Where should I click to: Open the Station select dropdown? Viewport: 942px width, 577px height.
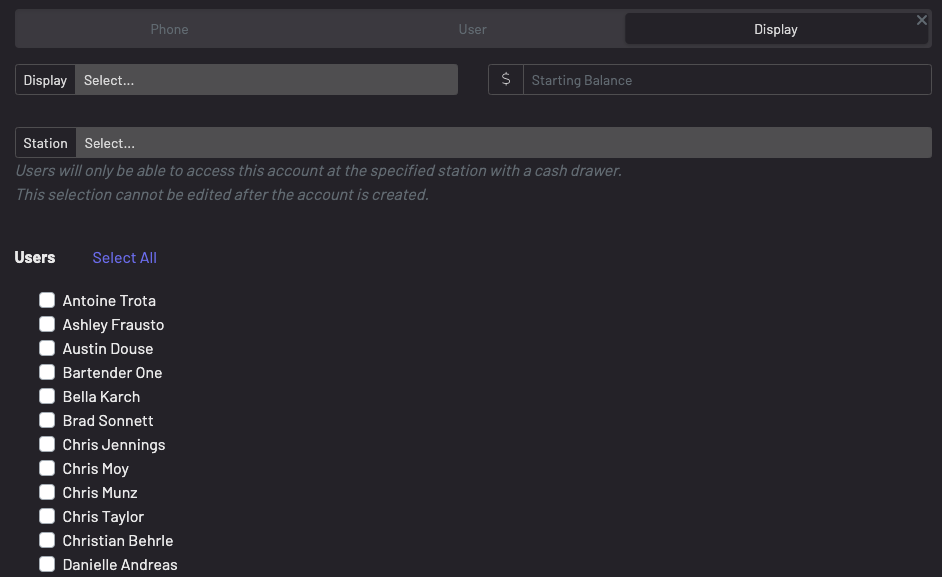(503, 143)
